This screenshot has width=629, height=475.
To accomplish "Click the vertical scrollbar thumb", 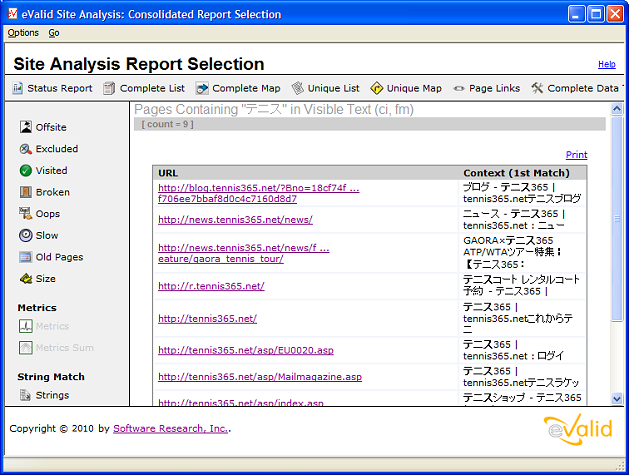I will [x=617, y=218].
